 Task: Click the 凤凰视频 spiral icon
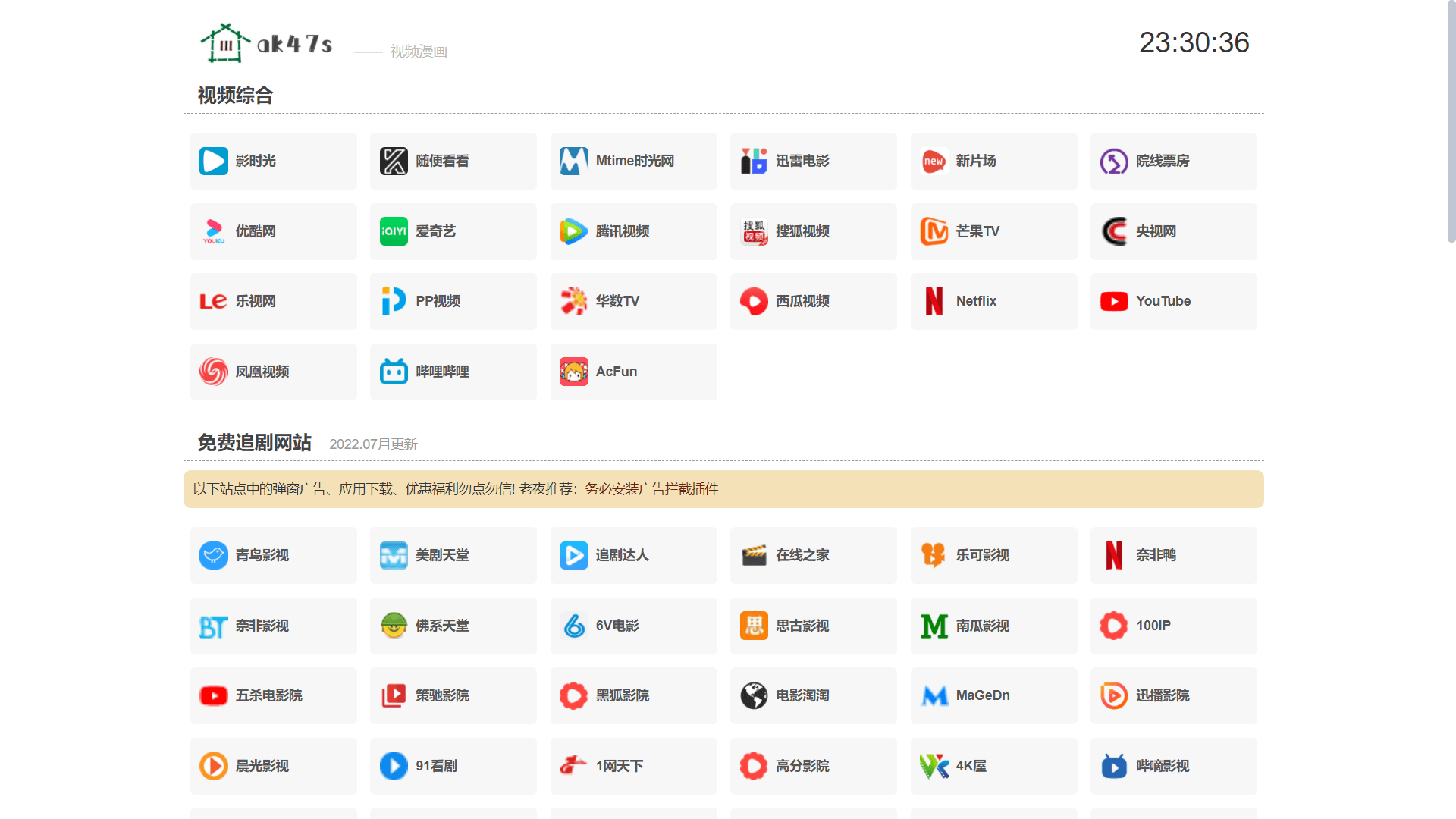point(213,372)
